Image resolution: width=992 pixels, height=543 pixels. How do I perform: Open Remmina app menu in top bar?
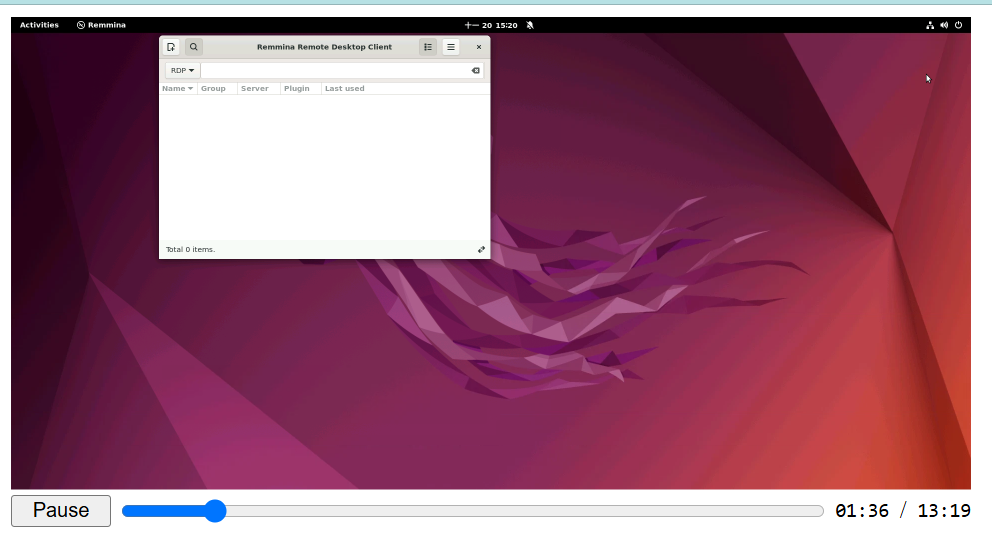[x=101, y=25]
